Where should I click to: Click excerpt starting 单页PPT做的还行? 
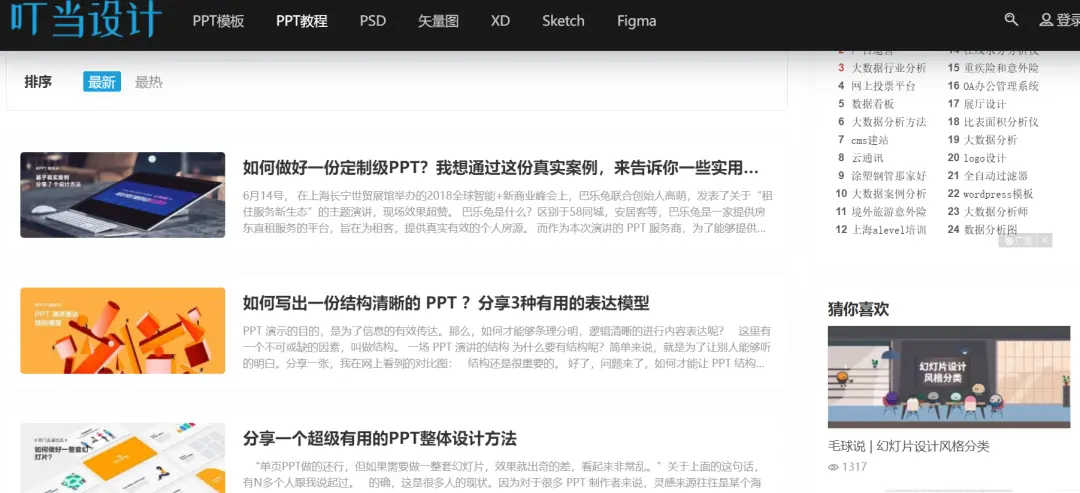click(504, 474)
